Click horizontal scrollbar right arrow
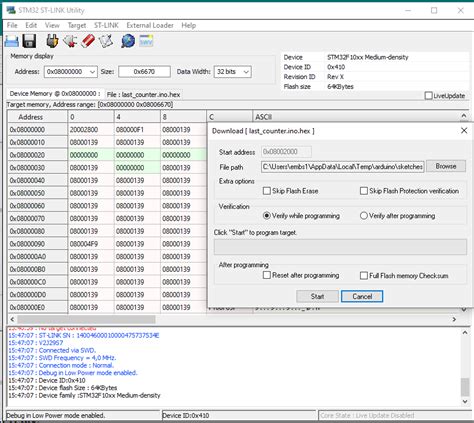Image resolution: width=474 pixels, height=423 pixels. click(x=454, y=319)
